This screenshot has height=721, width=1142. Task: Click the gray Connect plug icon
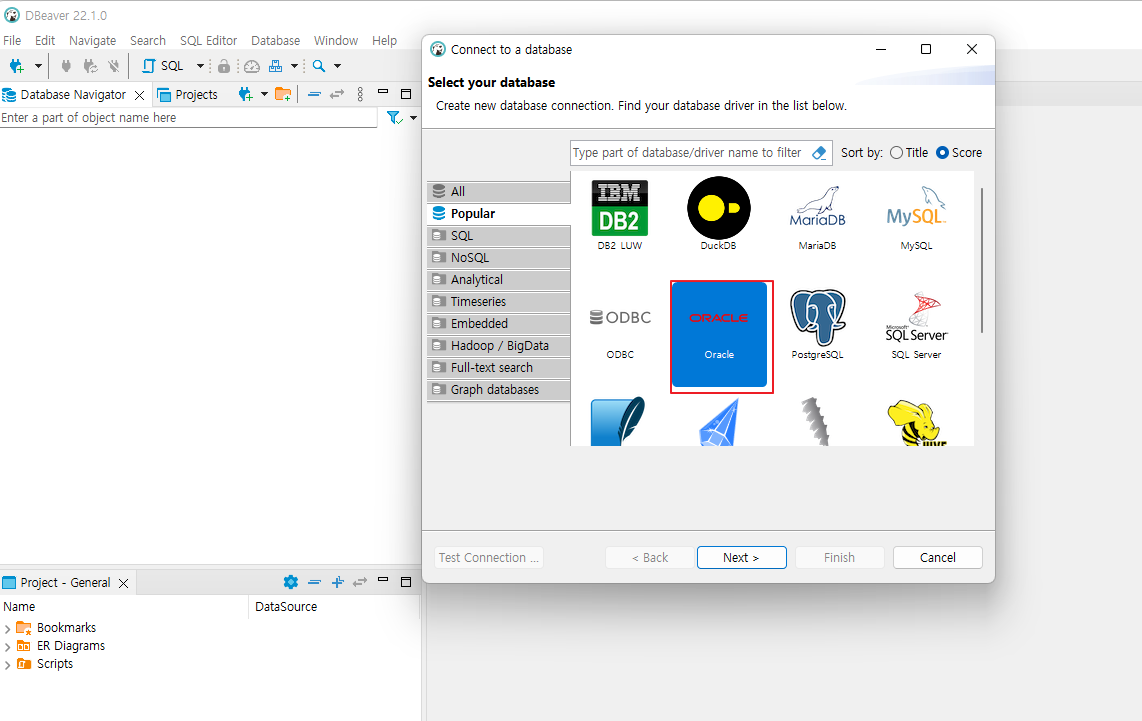(x=66, y=66)
